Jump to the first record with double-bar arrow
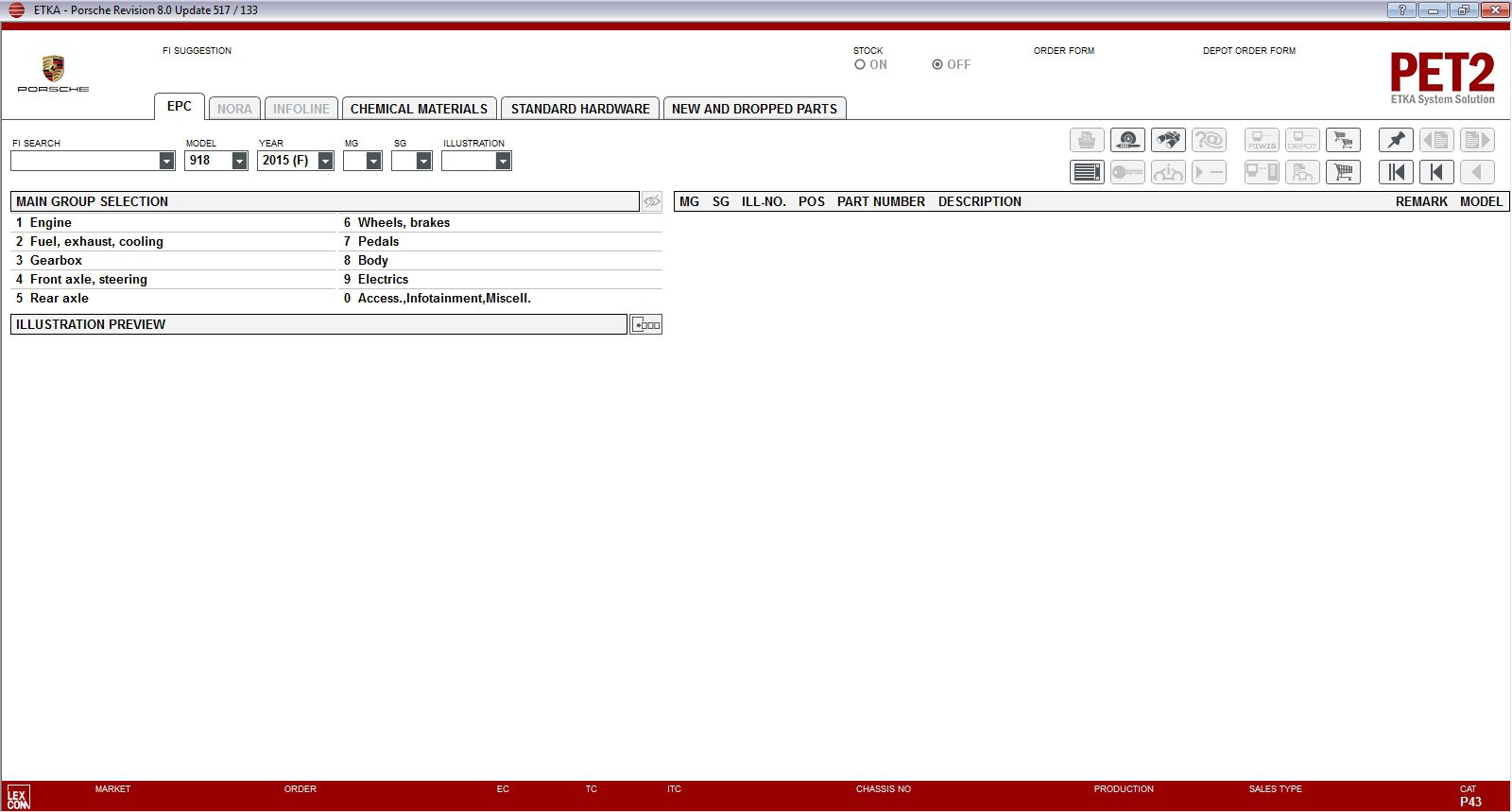This screenshot has height=812, width=1512. pos(1396,172)
